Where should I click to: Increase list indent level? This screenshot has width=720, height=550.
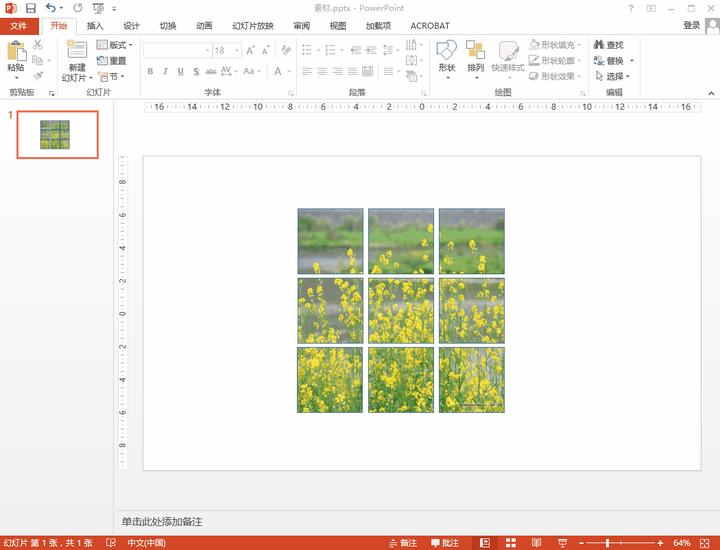pos(371,50)
